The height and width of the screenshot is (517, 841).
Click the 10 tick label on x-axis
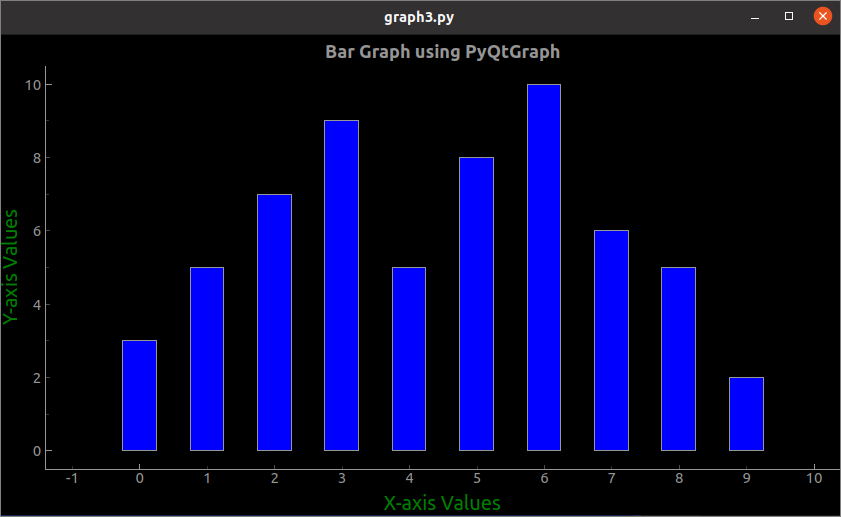[814, 478]
